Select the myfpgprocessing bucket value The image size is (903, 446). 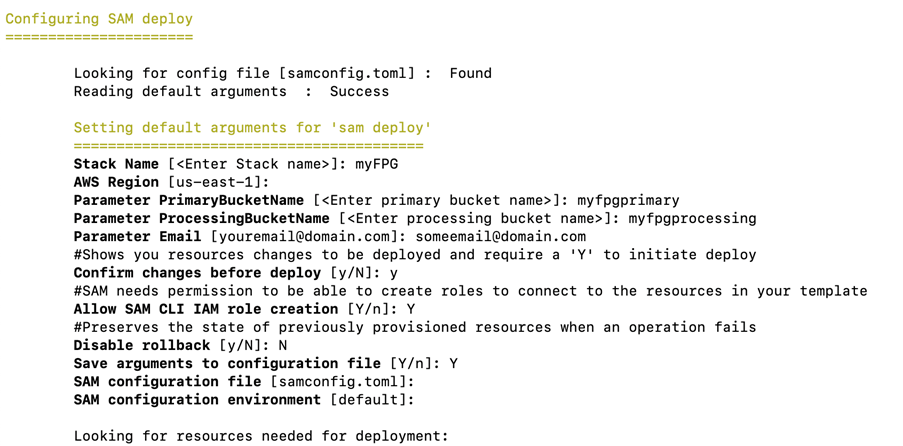click(692, 218)
